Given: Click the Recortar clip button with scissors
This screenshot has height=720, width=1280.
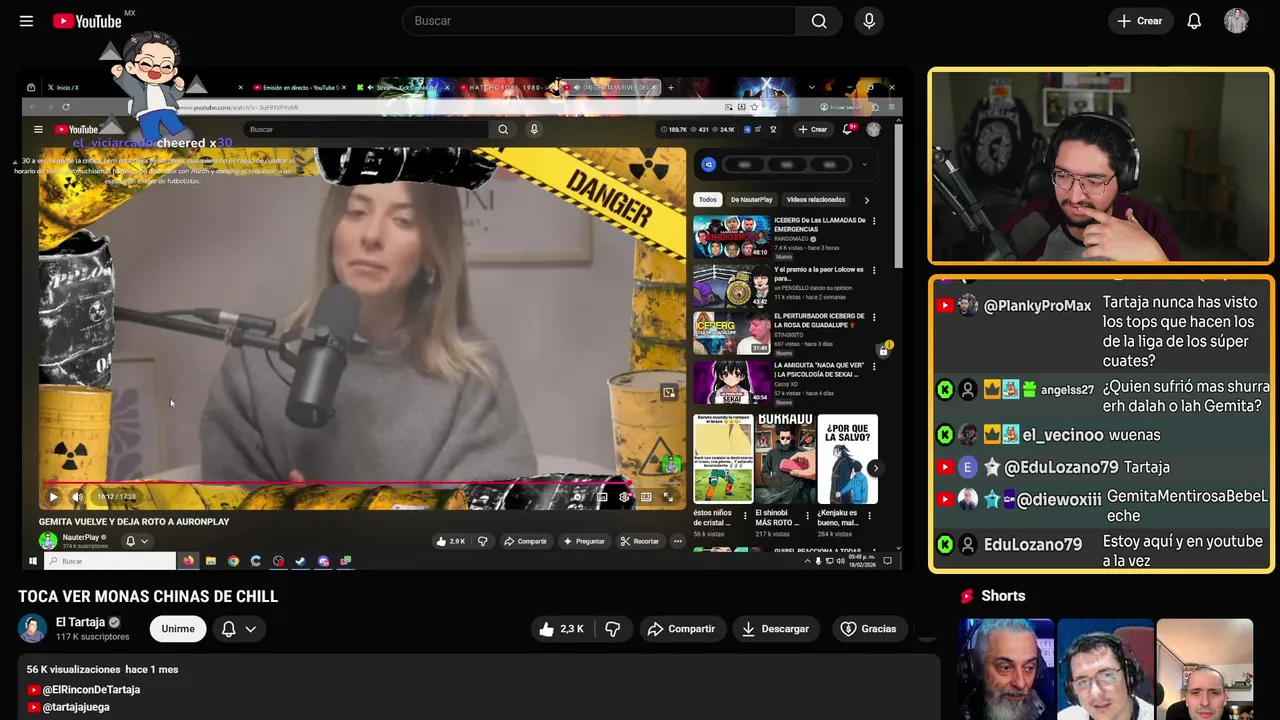Looking at the screenshot, I should 640,541.
